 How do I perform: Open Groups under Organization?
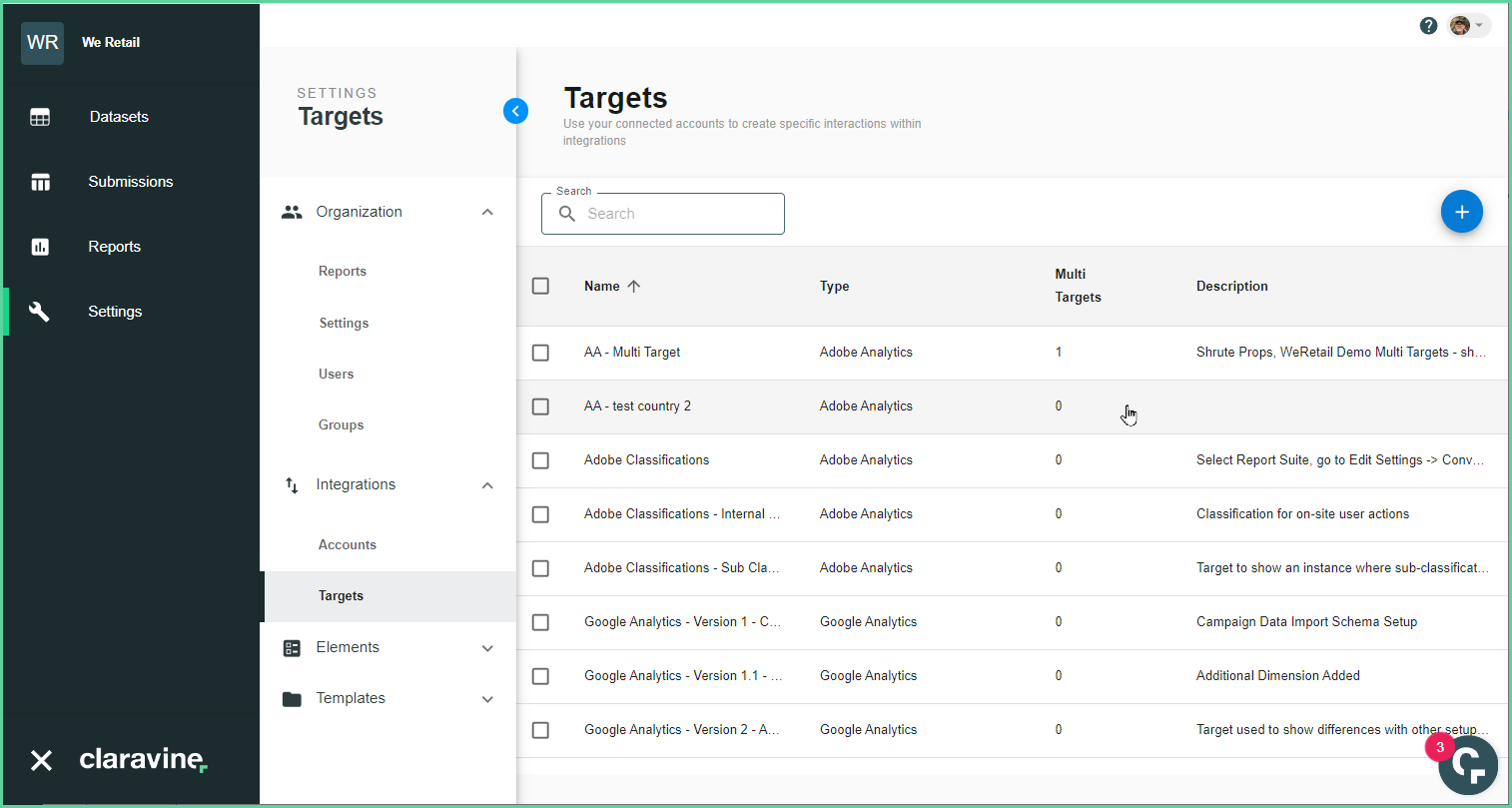341,425
